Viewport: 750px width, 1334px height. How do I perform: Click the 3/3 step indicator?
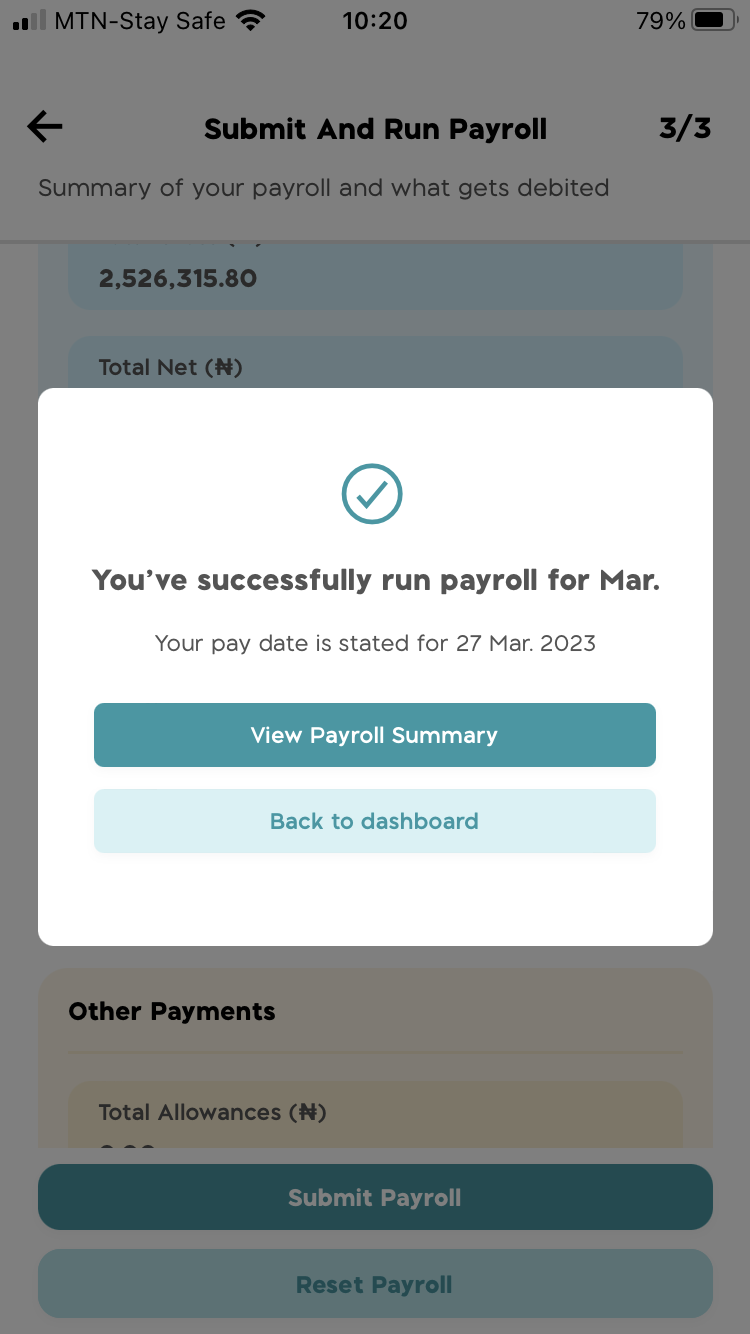[685, 128]
